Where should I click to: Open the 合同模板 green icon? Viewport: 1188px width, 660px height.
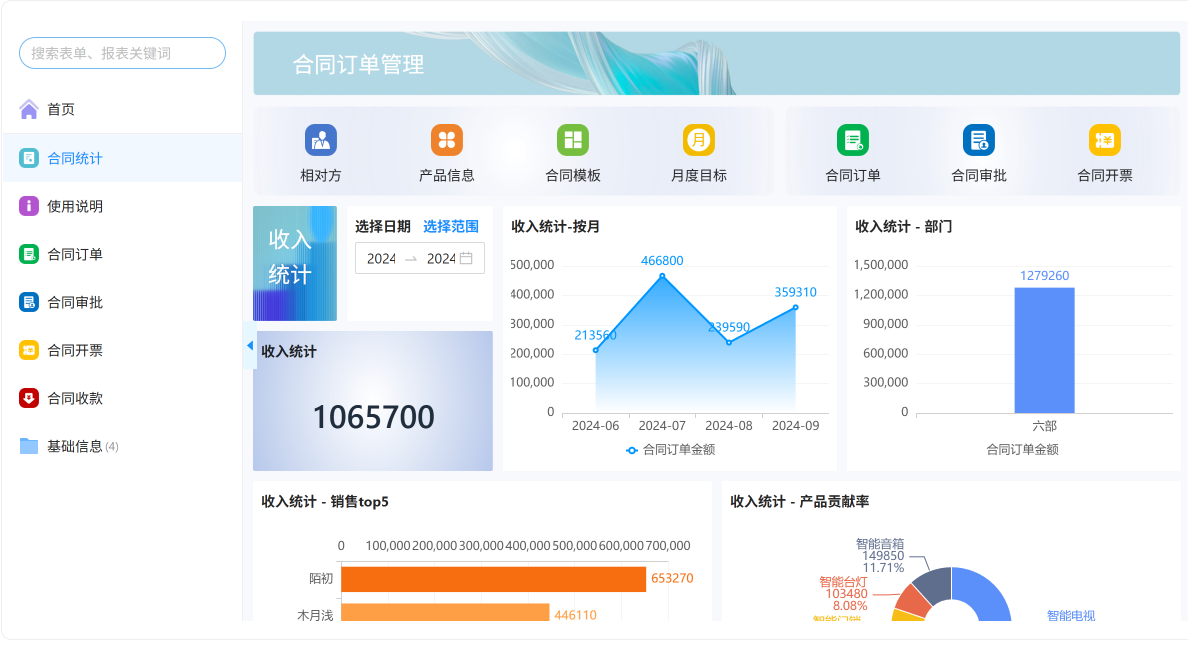pos(573,140)
